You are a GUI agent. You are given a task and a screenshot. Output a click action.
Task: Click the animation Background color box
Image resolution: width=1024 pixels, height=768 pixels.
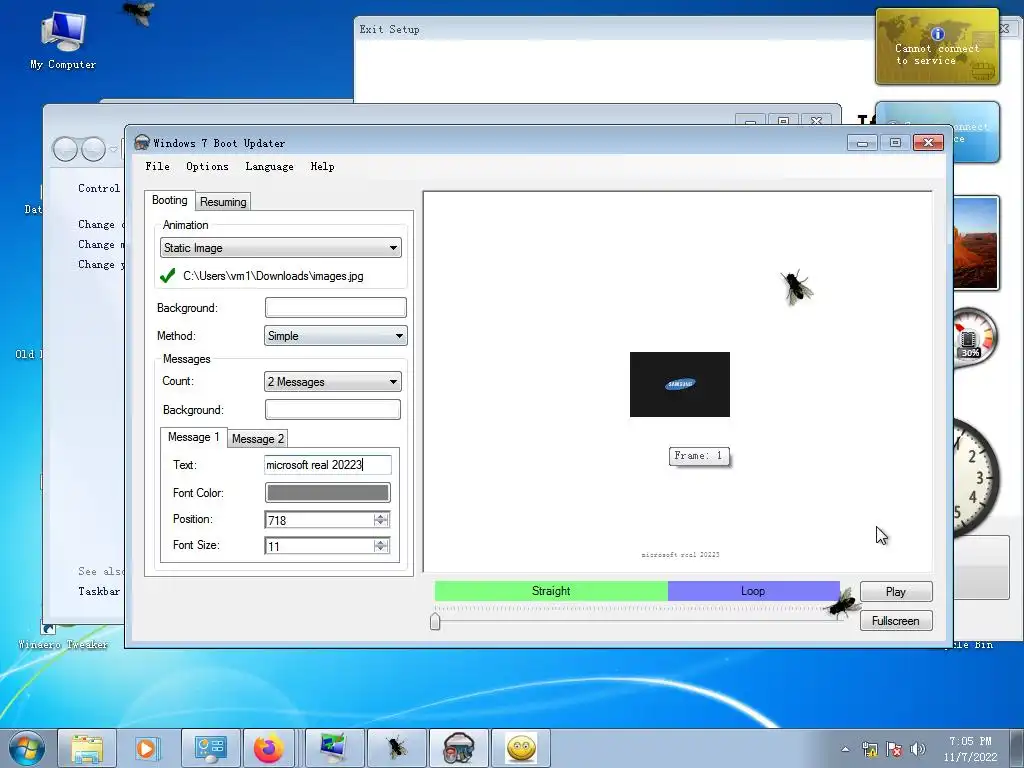pyautogui.click(x=336, y=308)
